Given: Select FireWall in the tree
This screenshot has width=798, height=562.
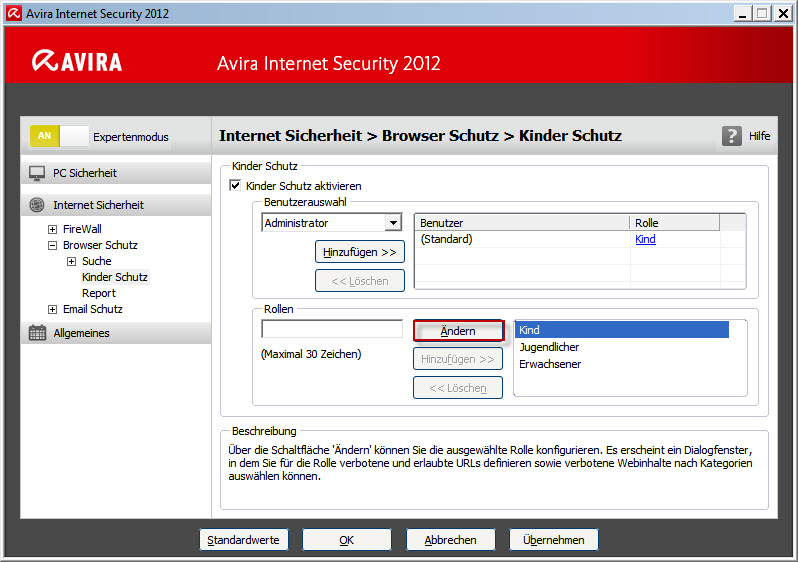Looking at the screenshot, I should pyautogui.click(x=82, y=229).
